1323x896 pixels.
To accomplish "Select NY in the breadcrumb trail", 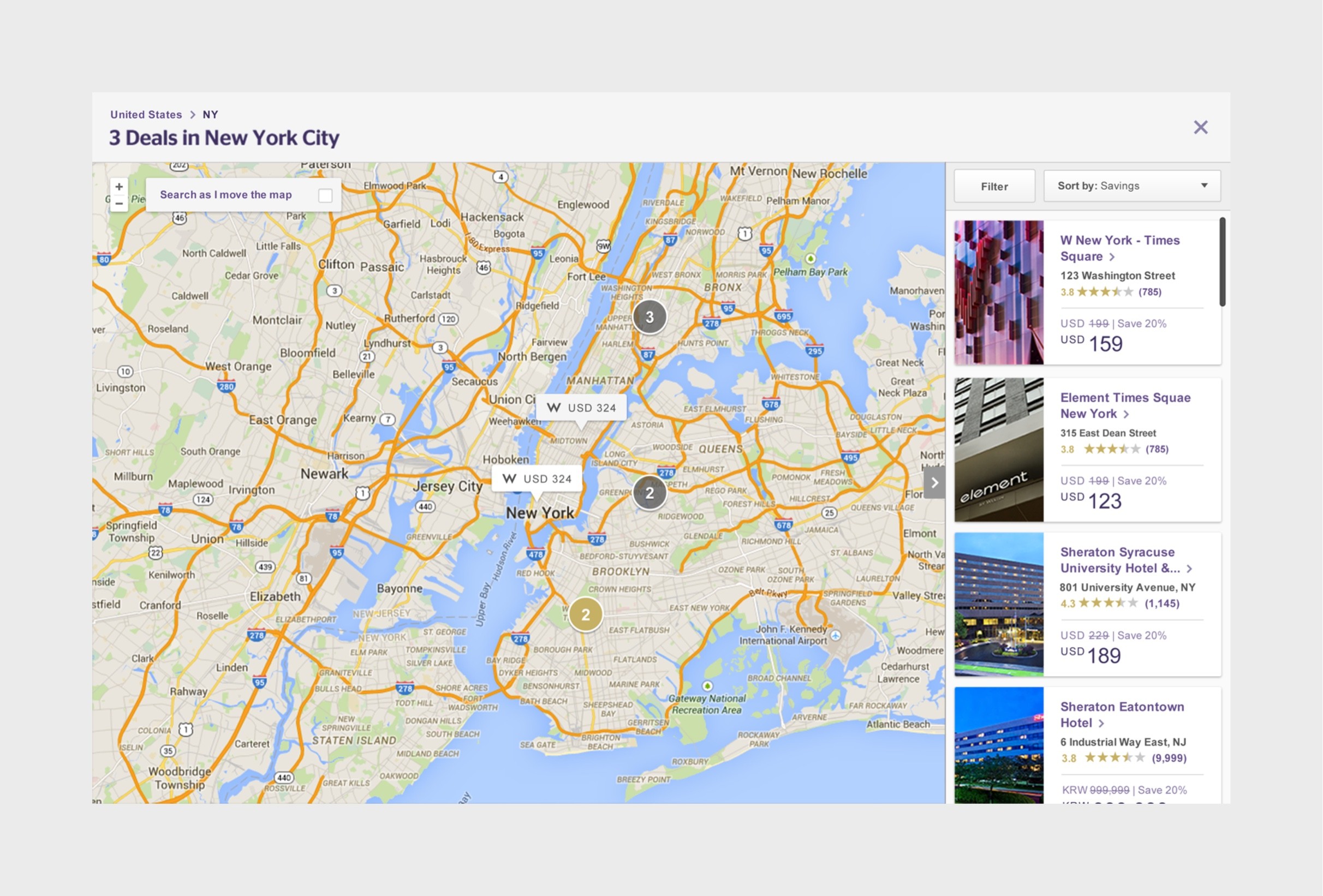I will click(210, 115).
